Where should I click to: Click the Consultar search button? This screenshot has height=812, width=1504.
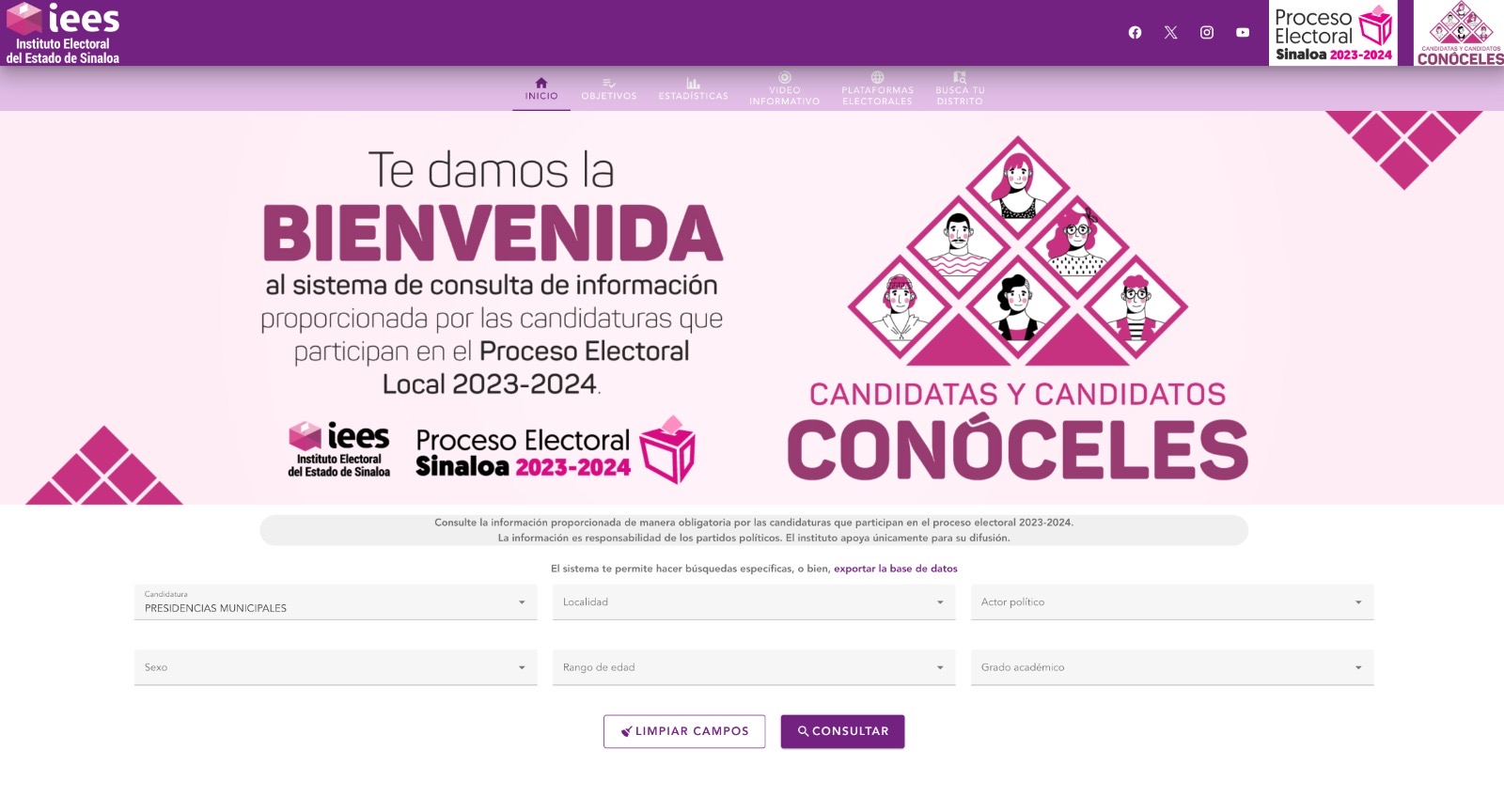point(842,731)
